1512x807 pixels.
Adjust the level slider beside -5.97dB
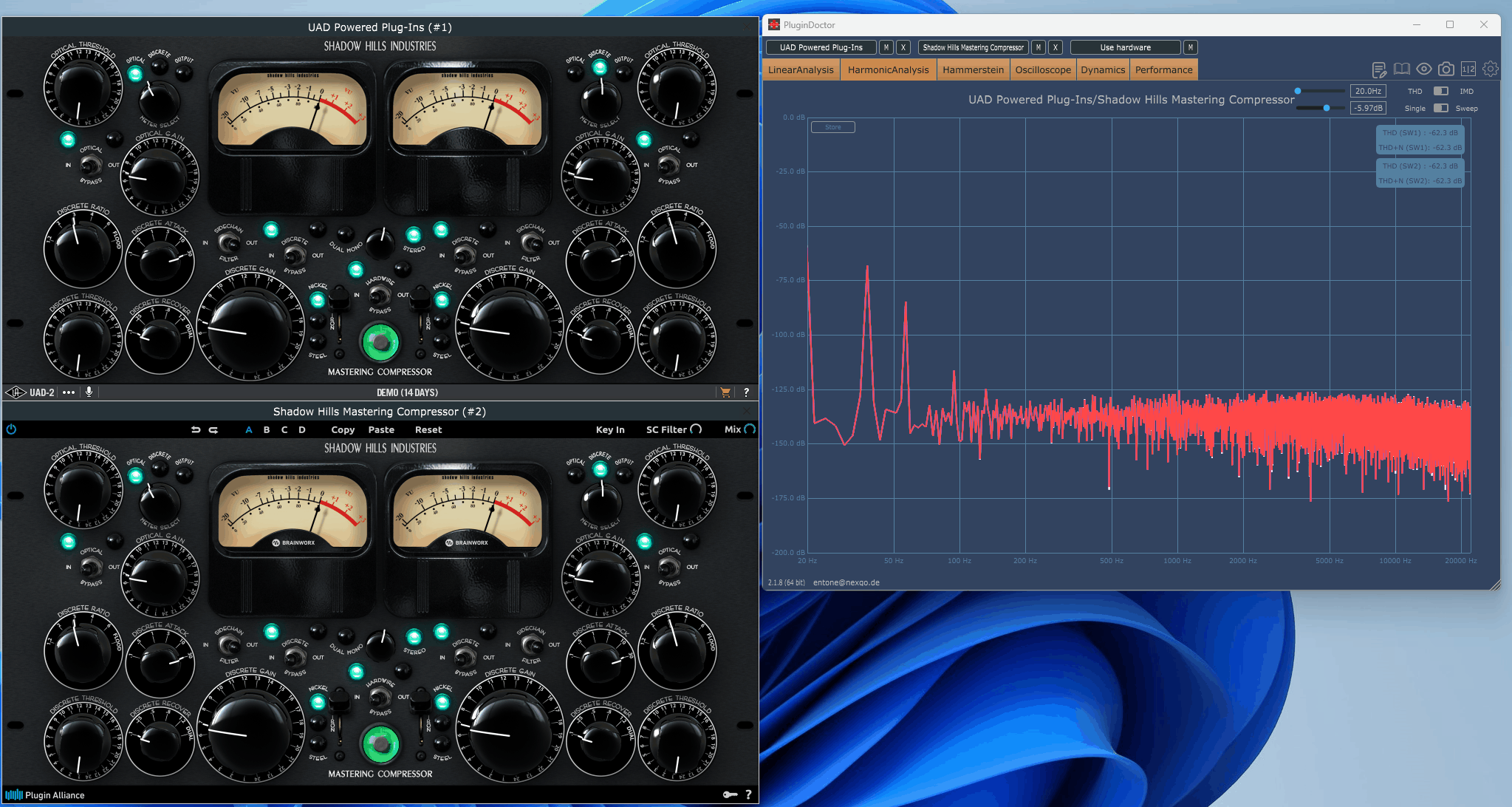(x=1320, y=108)
